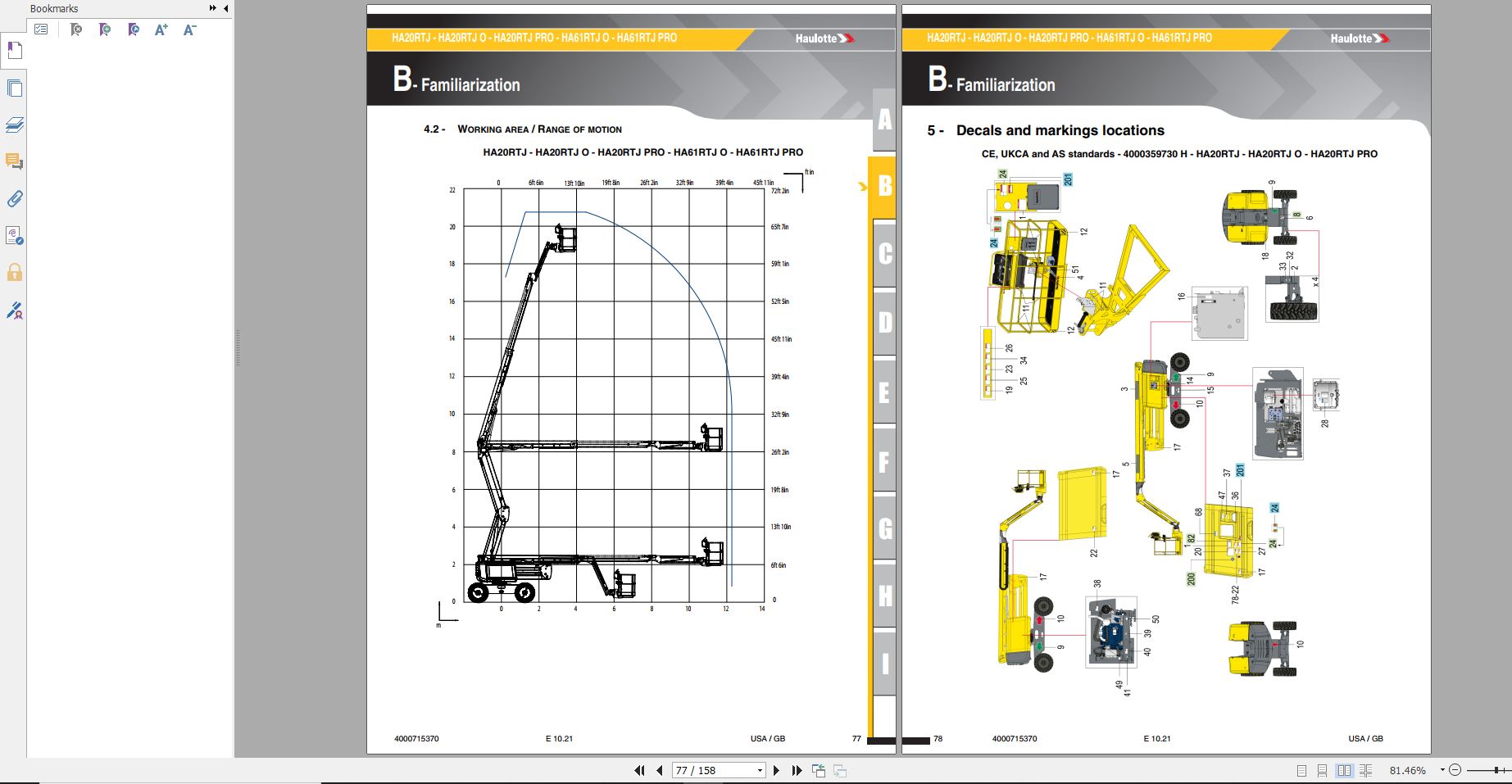Go to the previous view
The width and height of the screenshot is (1512, 784).
pos(818,770)
